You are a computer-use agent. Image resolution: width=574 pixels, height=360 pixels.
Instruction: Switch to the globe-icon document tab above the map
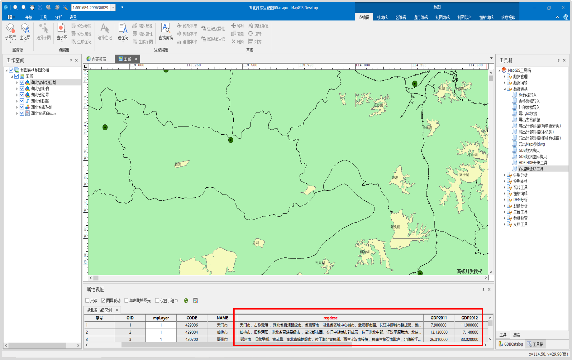tap(97, 59)
